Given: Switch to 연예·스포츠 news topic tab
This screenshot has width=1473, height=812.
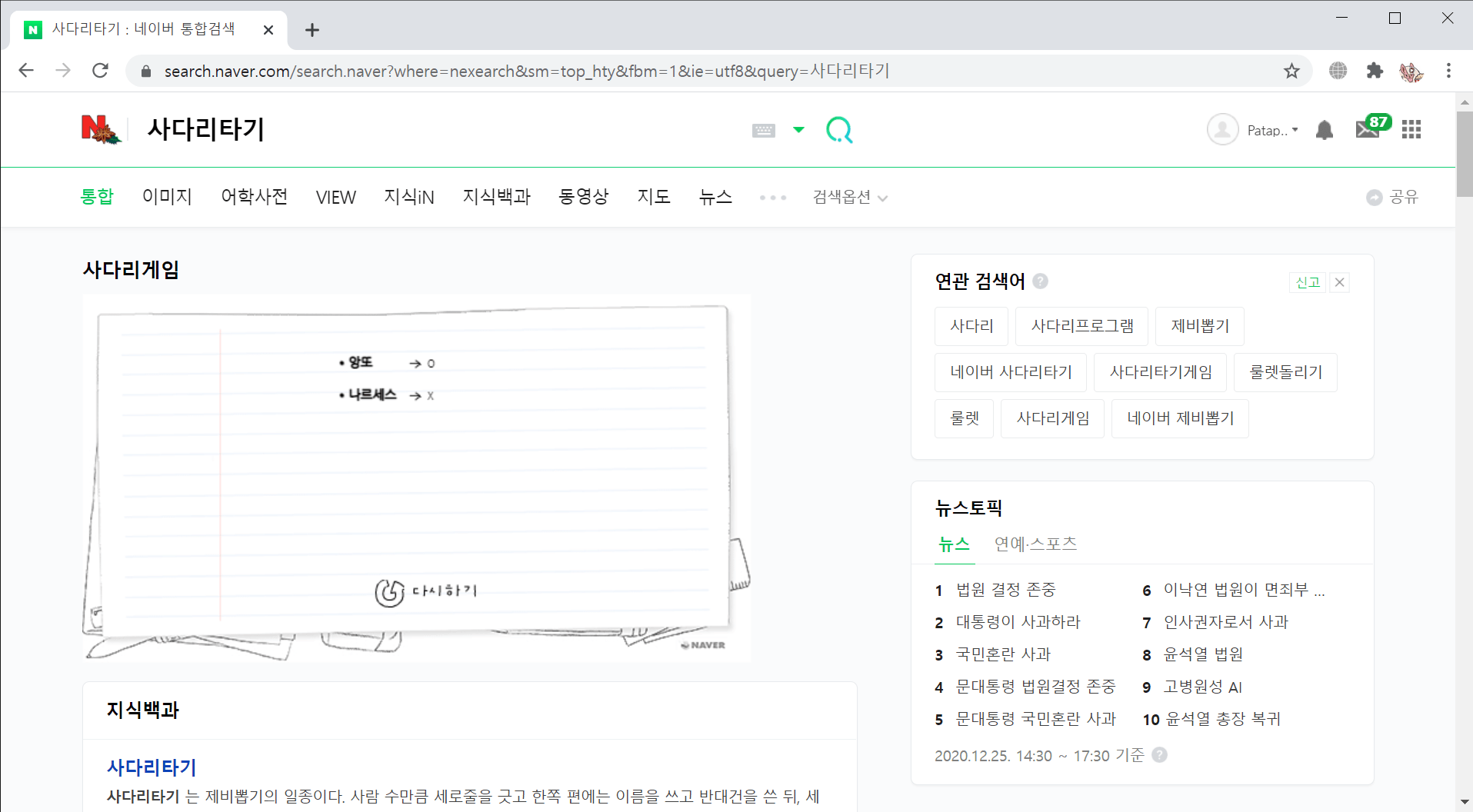Looking at the screenshot, I should pyautogui.click(x=1035, y=544).
